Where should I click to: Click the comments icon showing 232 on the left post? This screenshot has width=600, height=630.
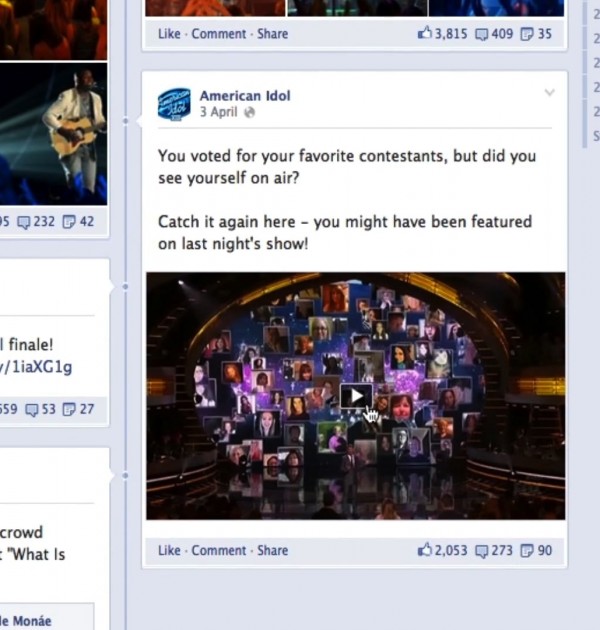tap(24, 222)
